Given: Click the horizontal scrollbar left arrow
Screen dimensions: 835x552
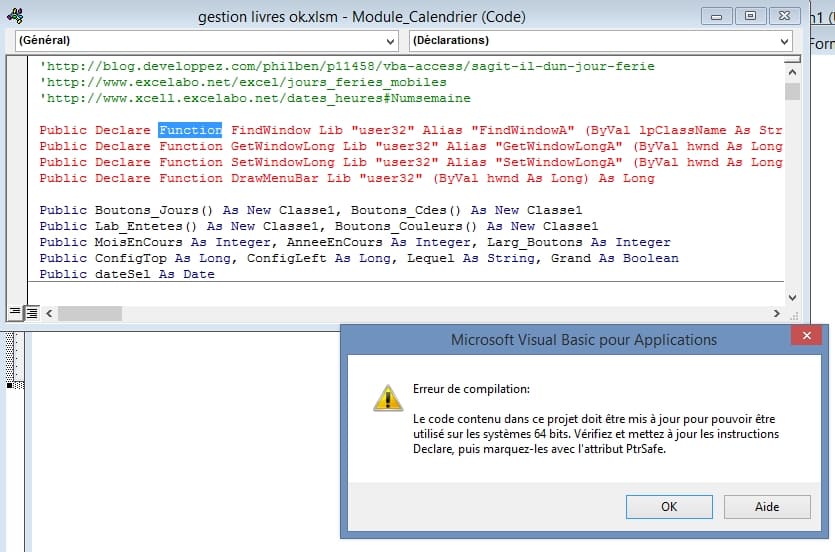Looking at the screenshot, I should point(49,313).
